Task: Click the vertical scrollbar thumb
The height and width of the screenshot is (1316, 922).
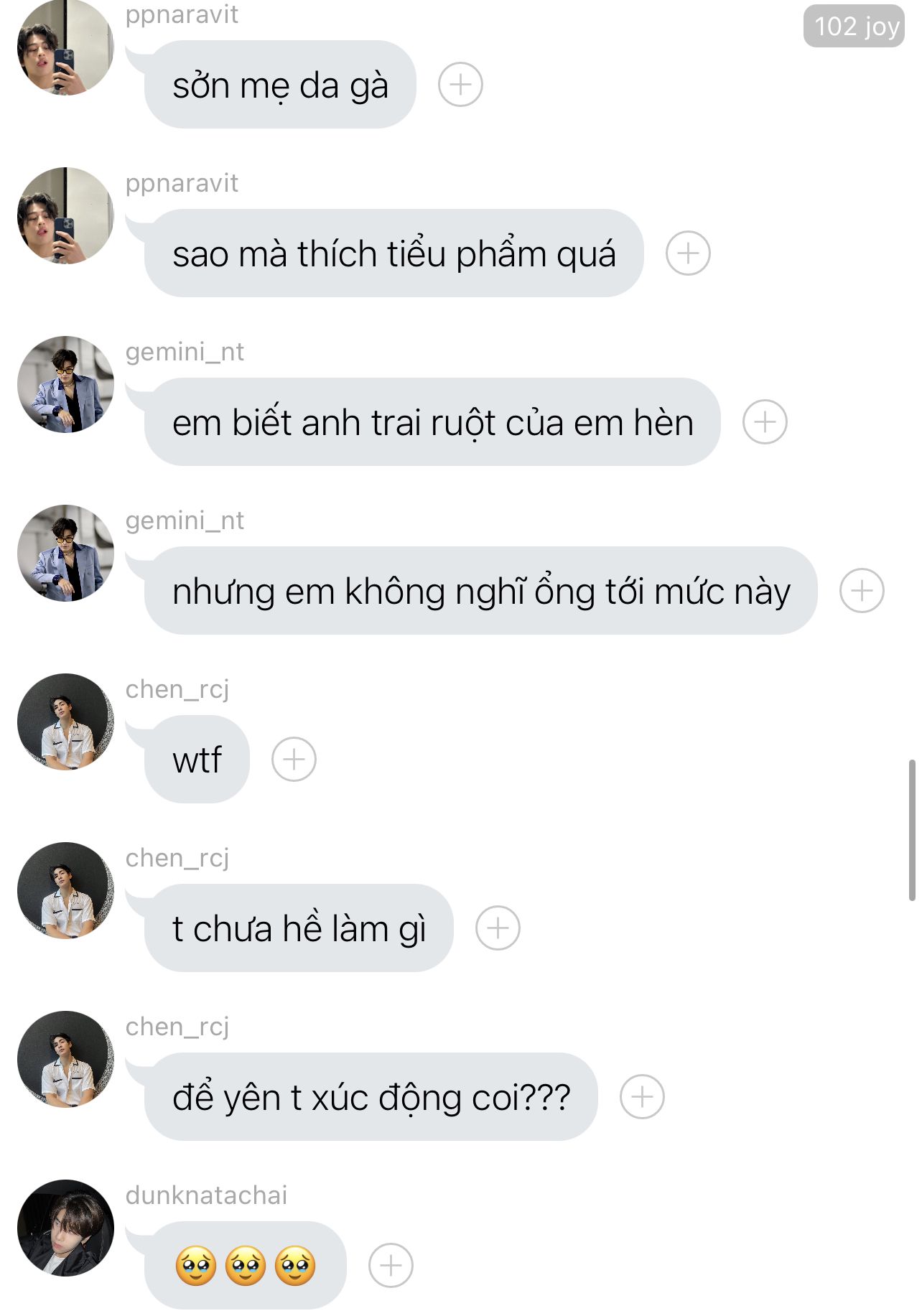Action: click(x=912, y=829)
